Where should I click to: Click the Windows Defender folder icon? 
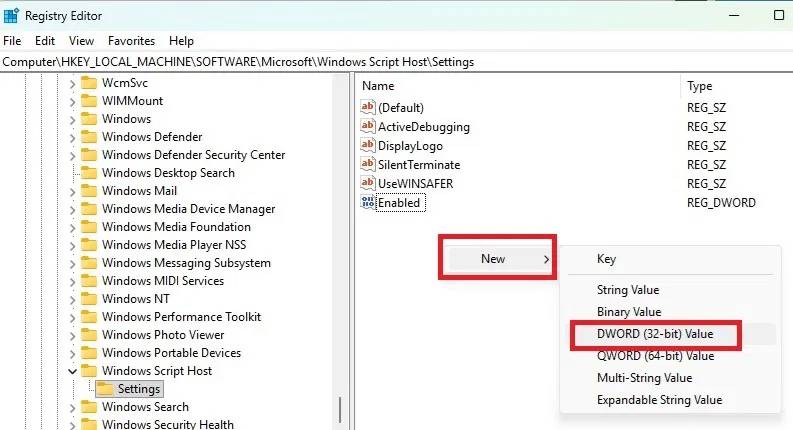click(x=89, y=137)
